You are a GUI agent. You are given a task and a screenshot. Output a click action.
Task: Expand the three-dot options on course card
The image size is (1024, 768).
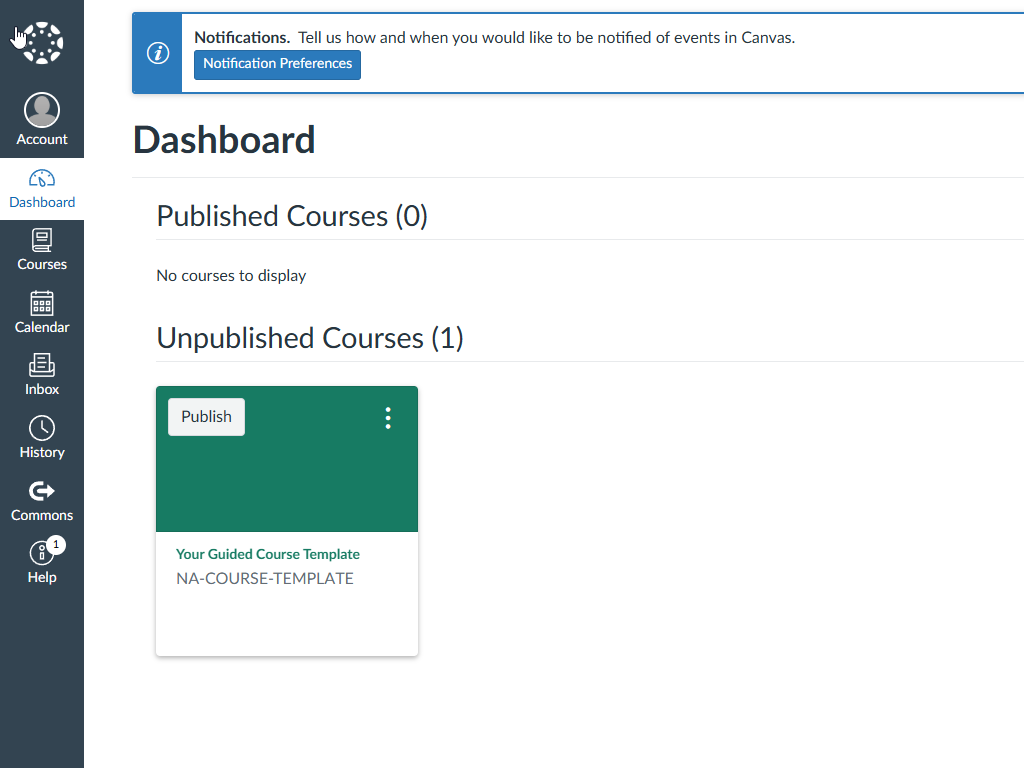pos(388,418)
